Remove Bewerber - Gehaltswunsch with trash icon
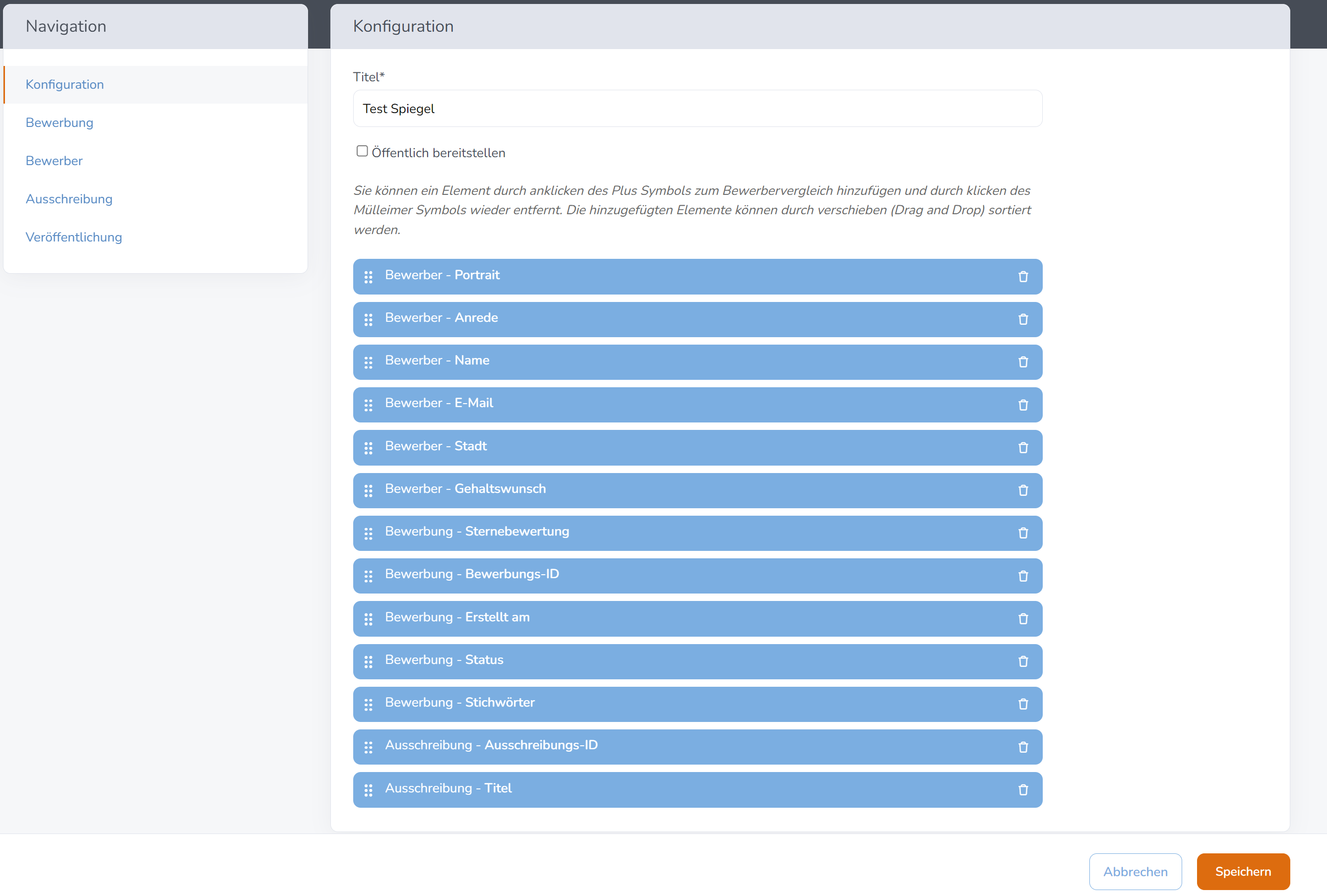This screenshot has height=896, width=1327. 1022,491
